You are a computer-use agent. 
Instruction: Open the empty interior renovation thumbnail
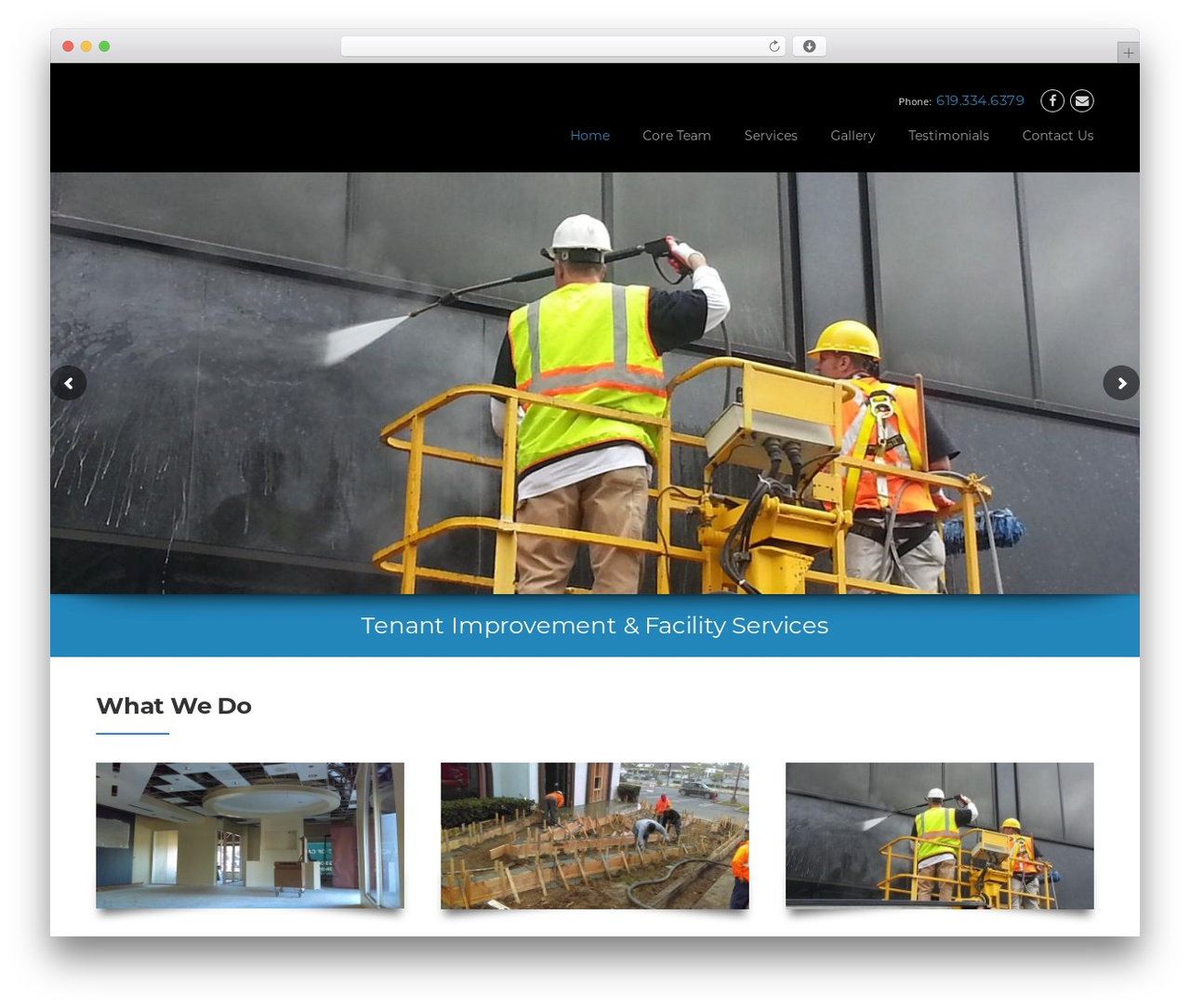[250, 836]
